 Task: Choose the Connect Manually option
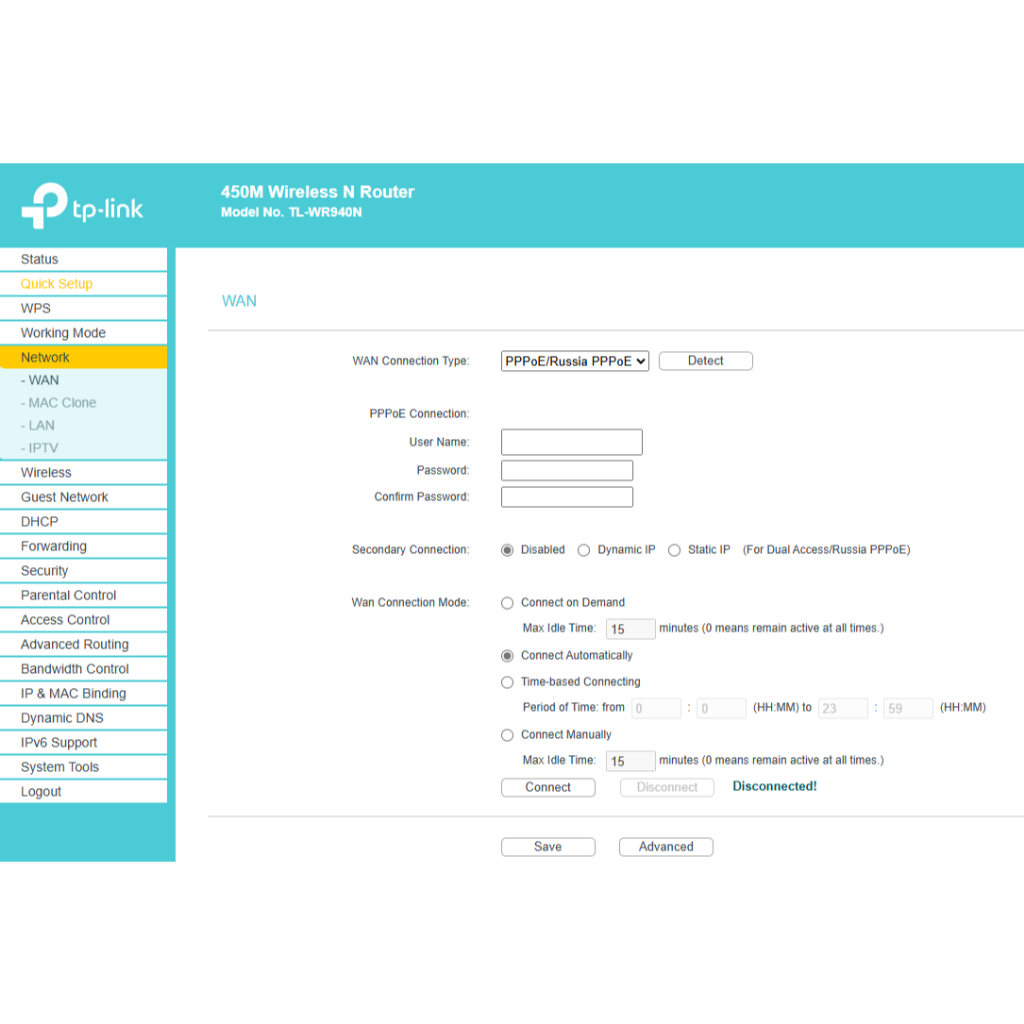pyautogui.click(x=507, y=735)
